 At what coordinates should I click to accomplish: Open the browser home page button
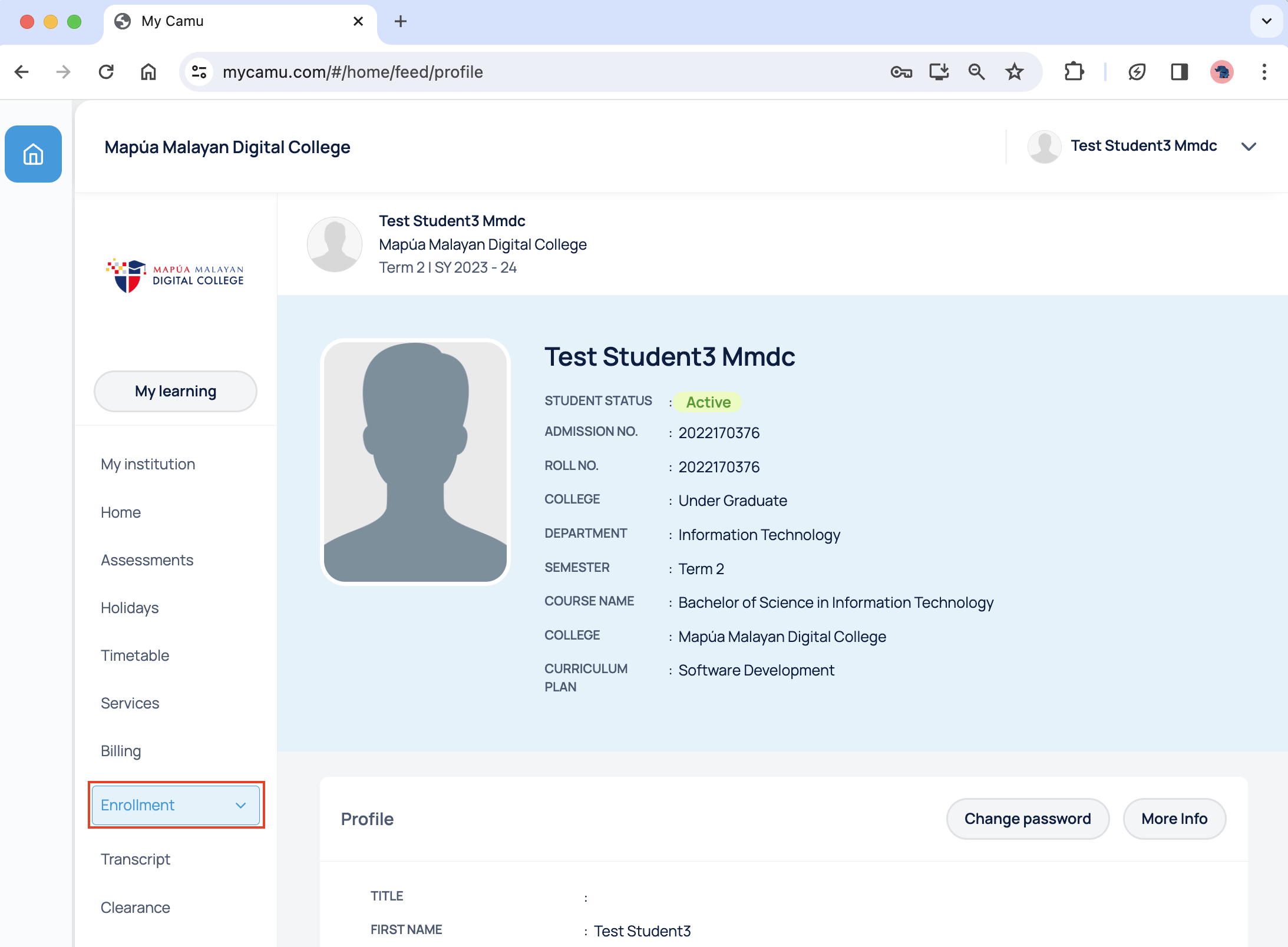click(x=148, y=72)
